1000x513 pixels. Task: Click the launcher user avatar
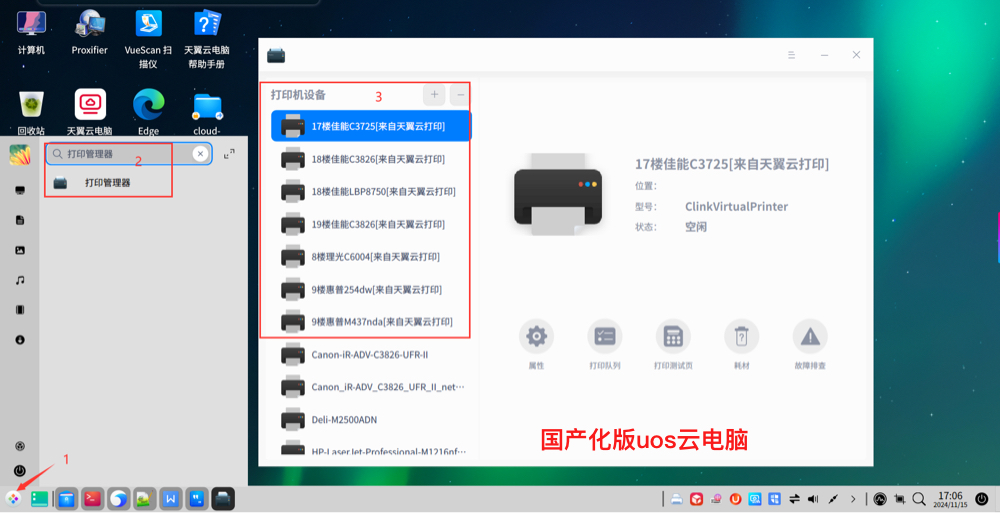[x=20, y=154]
